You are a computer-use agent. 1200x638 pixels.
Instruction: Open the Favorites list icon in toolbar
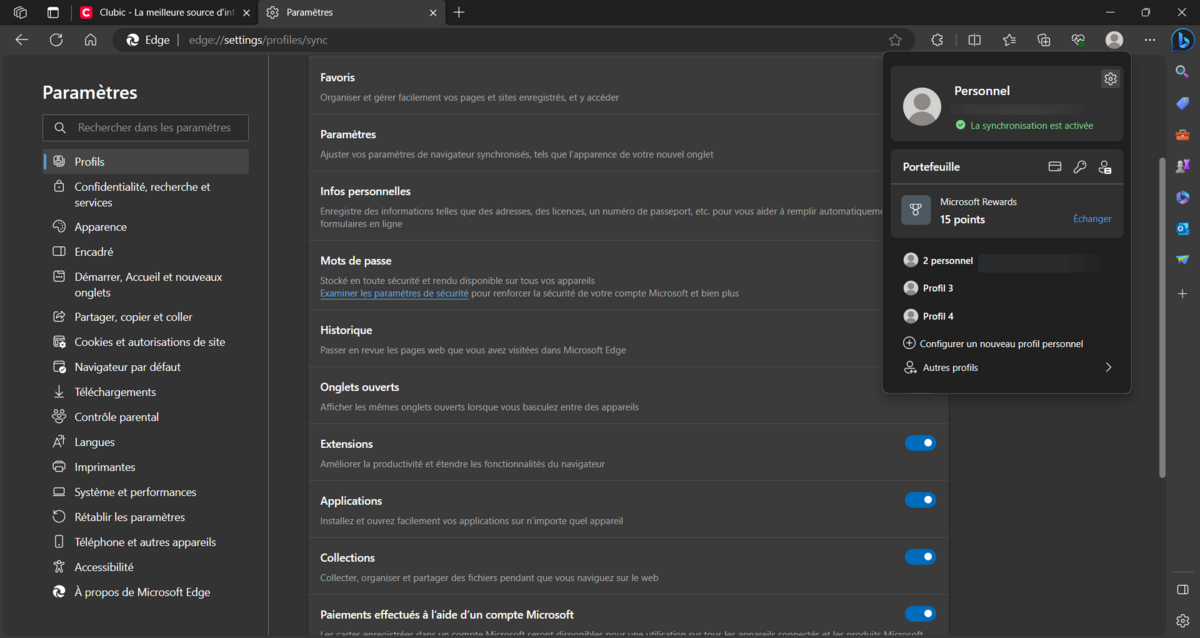(1009, 40)
